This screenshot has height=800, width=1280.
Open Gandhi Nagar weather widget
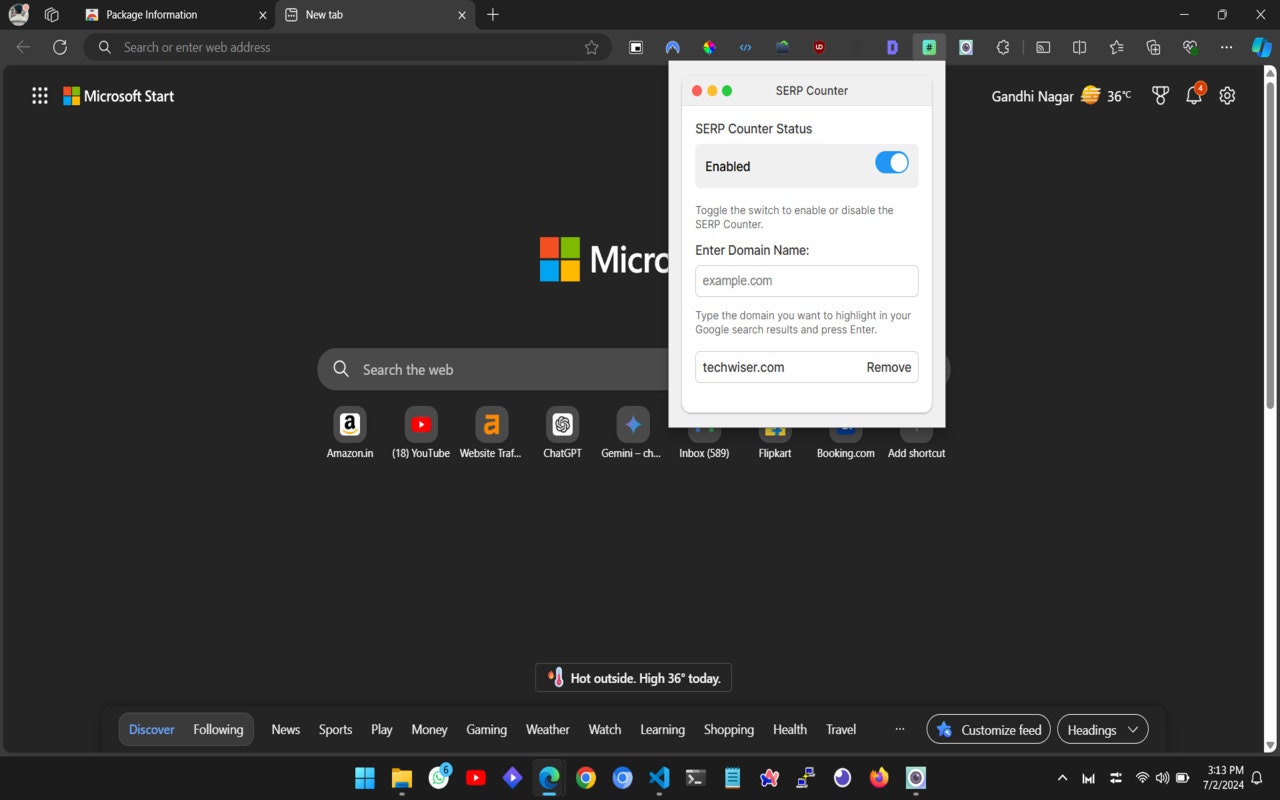pyautogui.click(x=1061, y=96)
